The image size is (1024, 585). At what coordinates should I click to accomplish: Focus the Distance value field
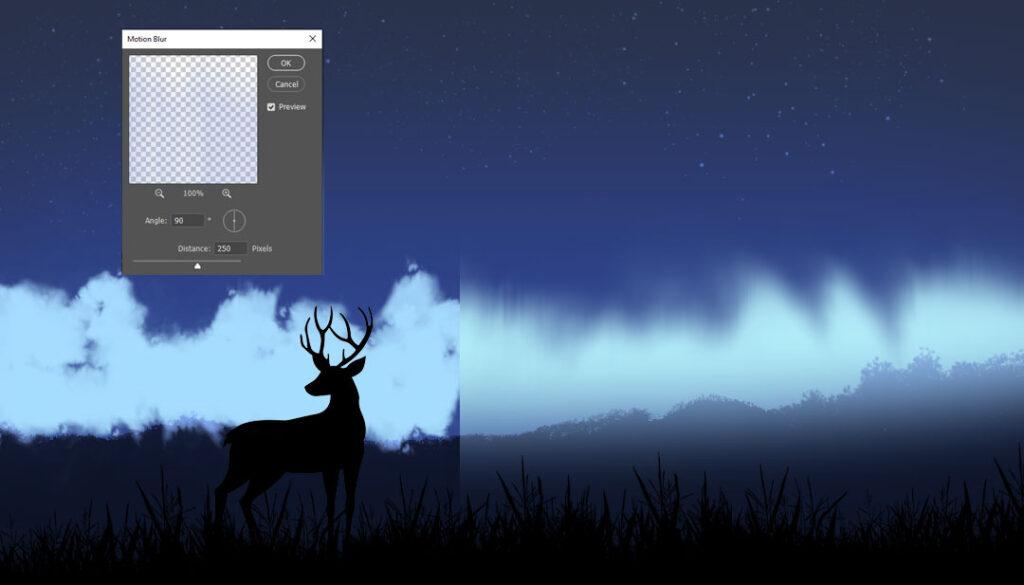click(231, 248)
